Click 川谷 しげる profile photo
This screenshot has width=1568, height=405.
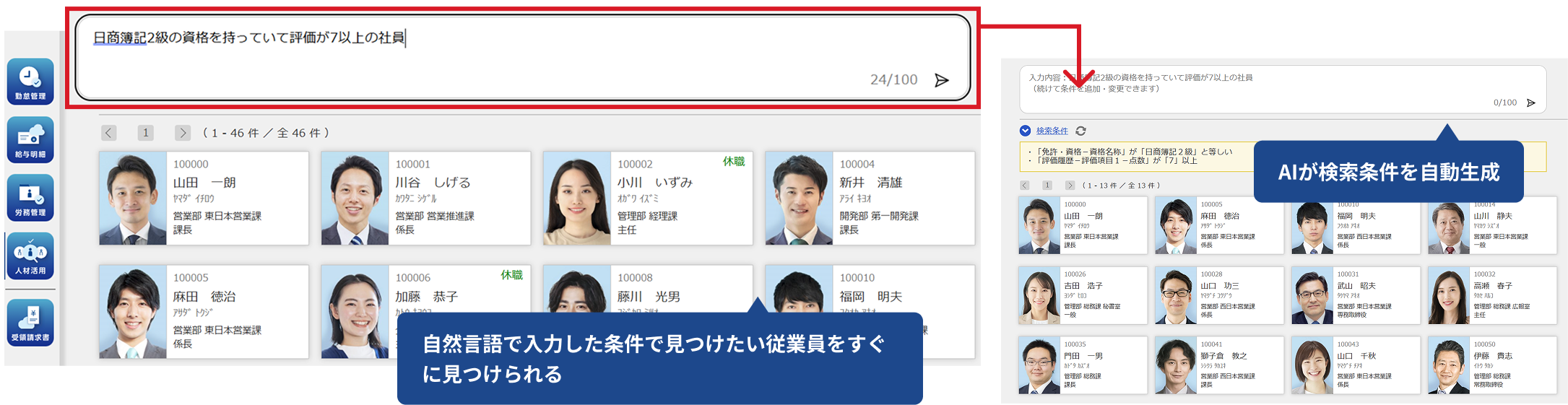click(x=355, y=199)
